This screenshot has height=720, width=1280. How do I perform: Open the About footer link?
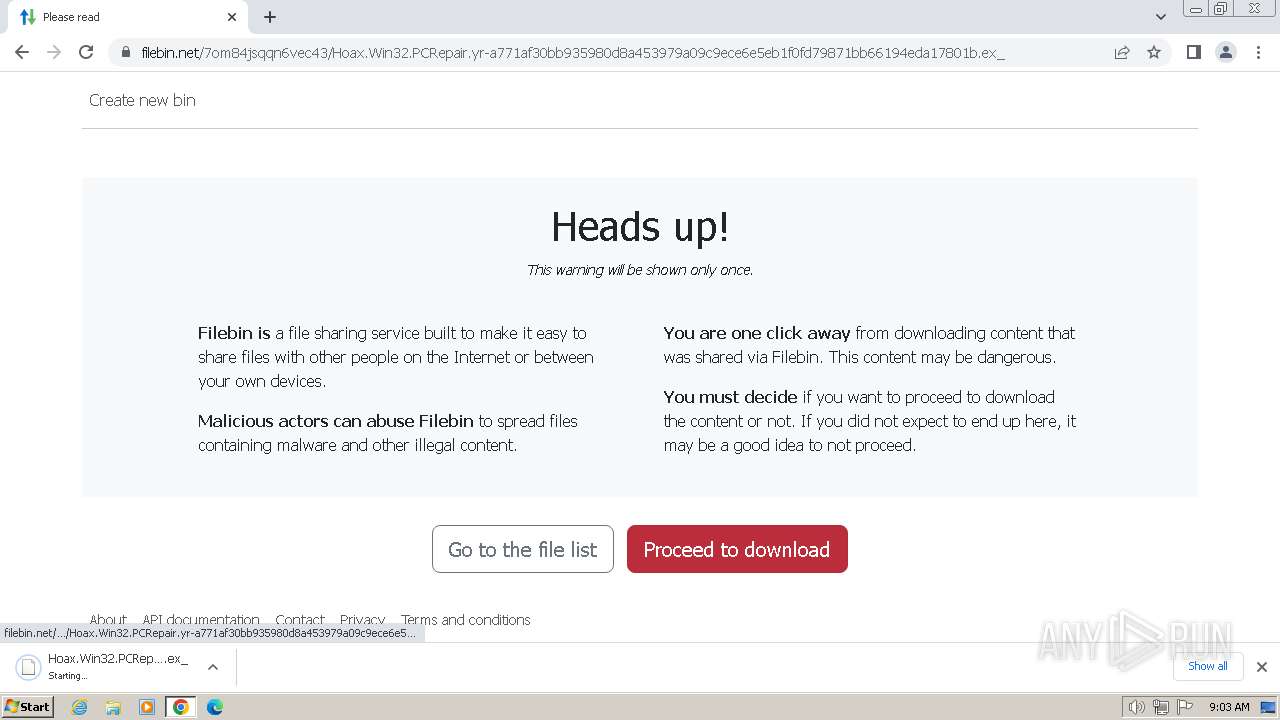coord(108,620)
